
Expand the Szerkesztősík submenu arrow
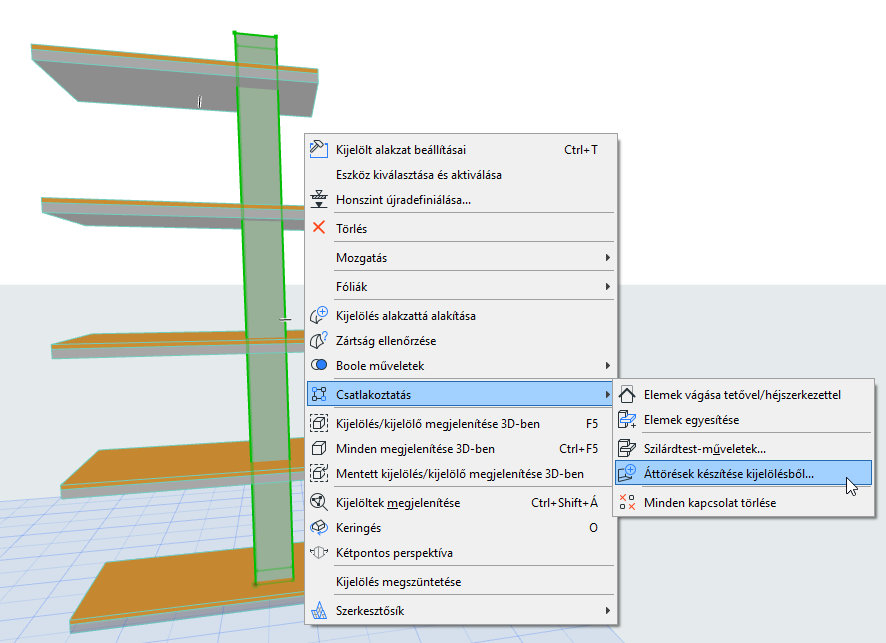[x=607, y=610]
